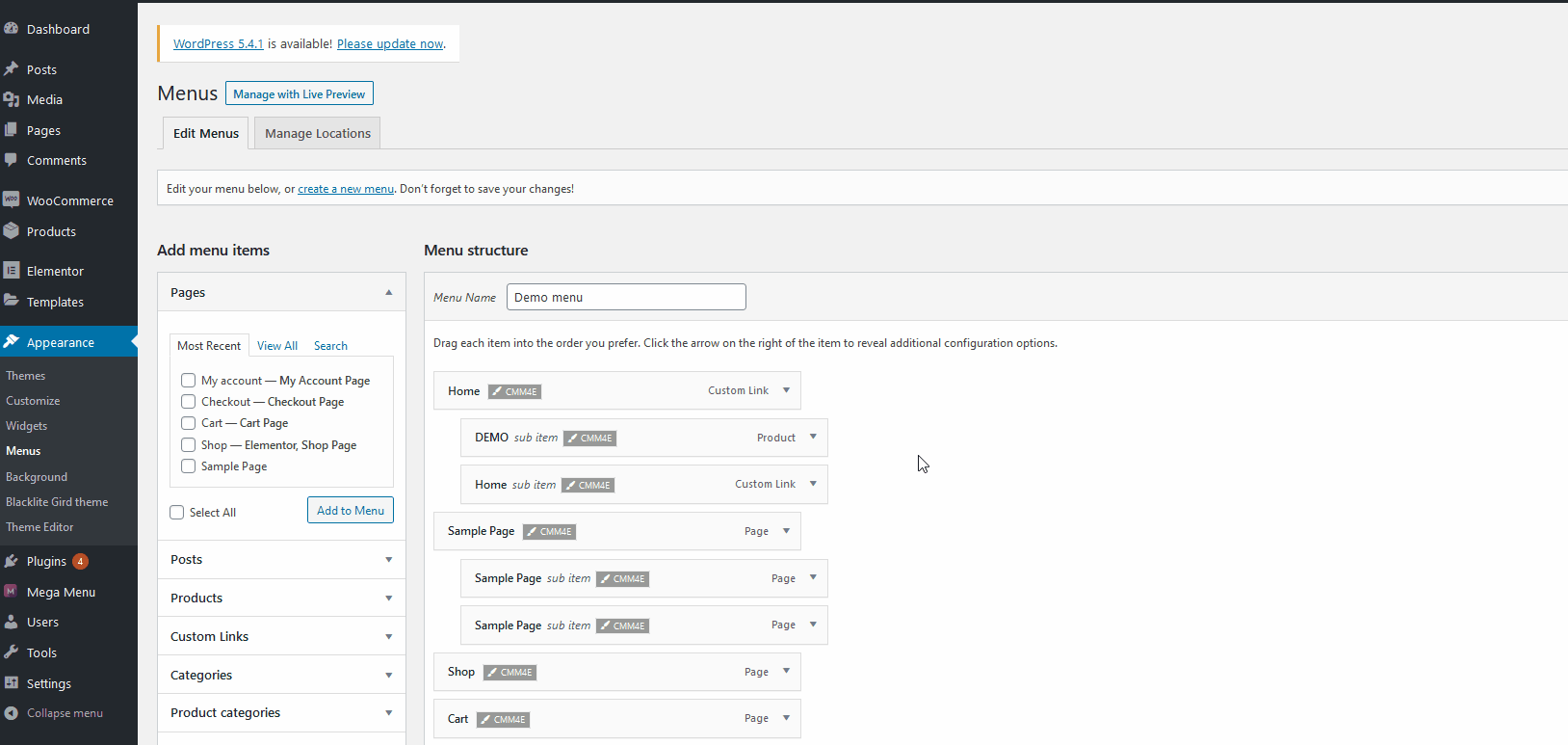Click the Mega Menu icon
Image resolution: width=1568 pixels, height=745 pixels.
pos(12,592)
